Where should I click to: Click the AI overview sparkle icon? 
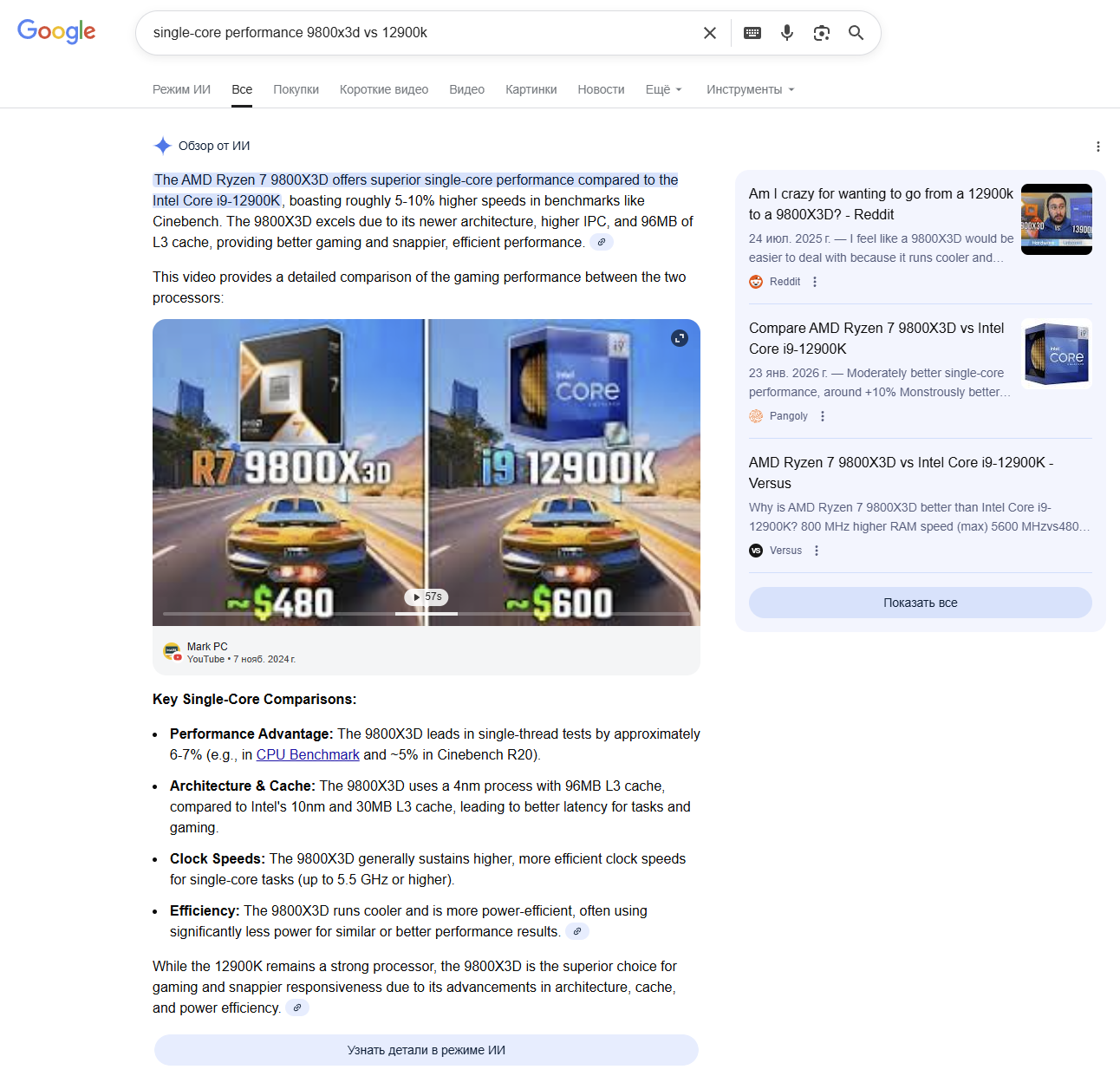pos(162,146)
